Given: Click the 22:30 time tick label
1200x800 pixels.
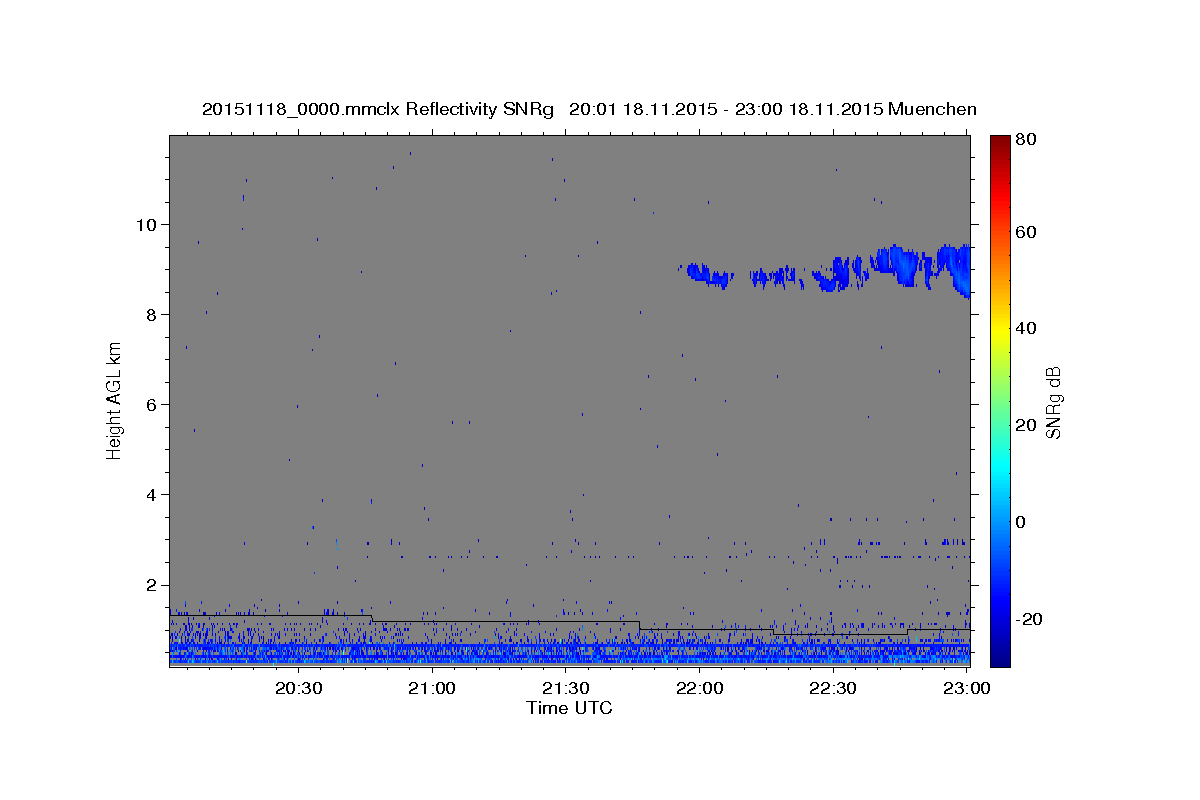Looking at the screenshot, I should (x=832, y=688).
